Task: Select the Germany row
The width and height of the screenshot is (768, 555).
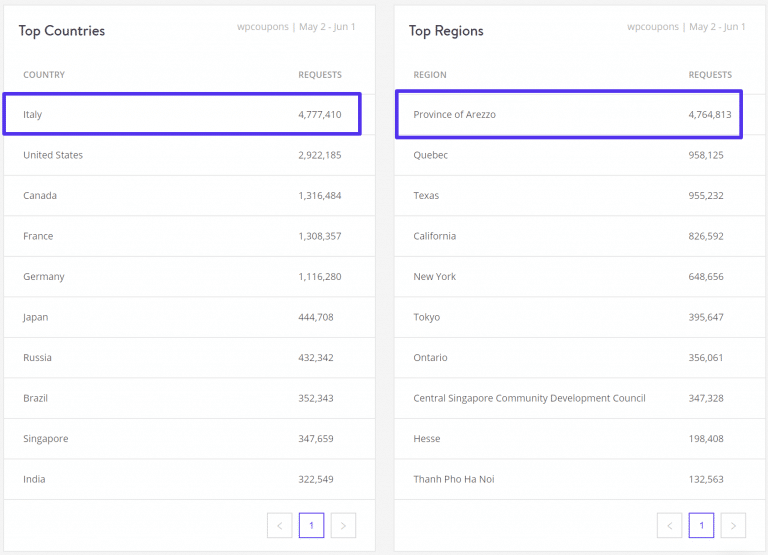Action: (182, 277)
